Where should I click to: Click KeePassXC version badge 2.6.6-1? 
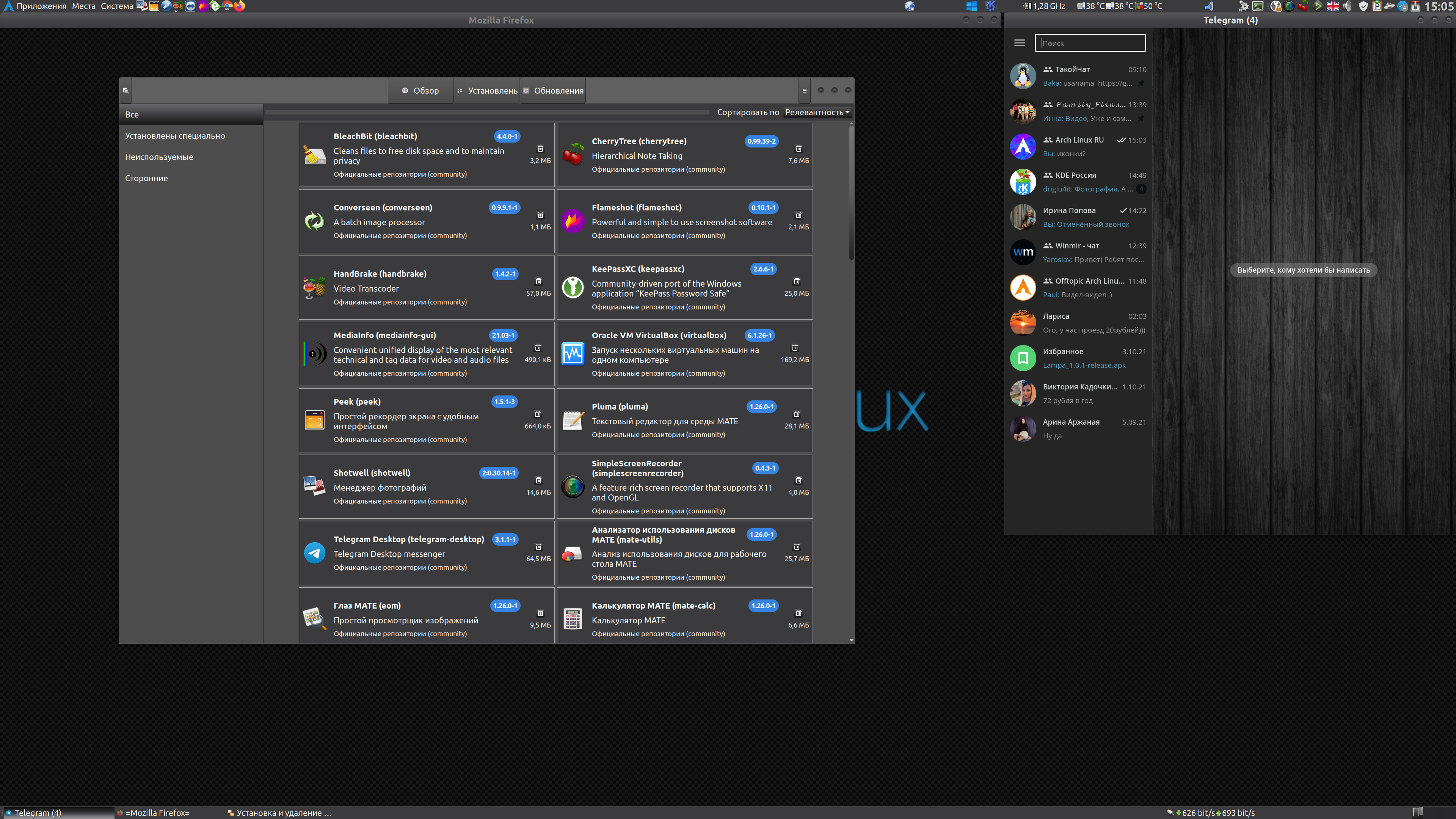tap(763, 269)
